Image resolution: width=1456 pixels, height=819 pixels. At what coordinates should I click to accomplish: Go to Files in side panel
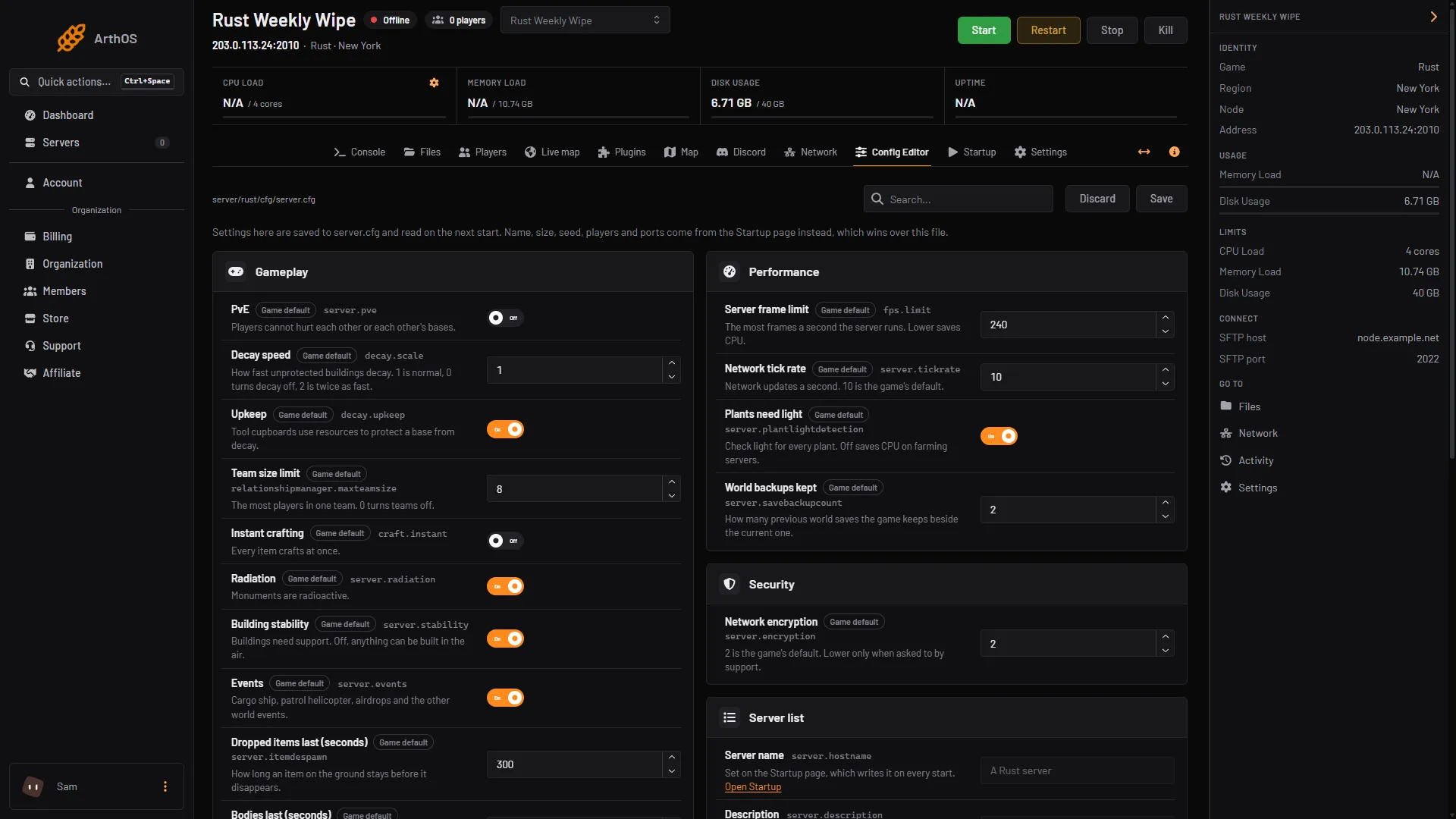[x=1240, y=406]
